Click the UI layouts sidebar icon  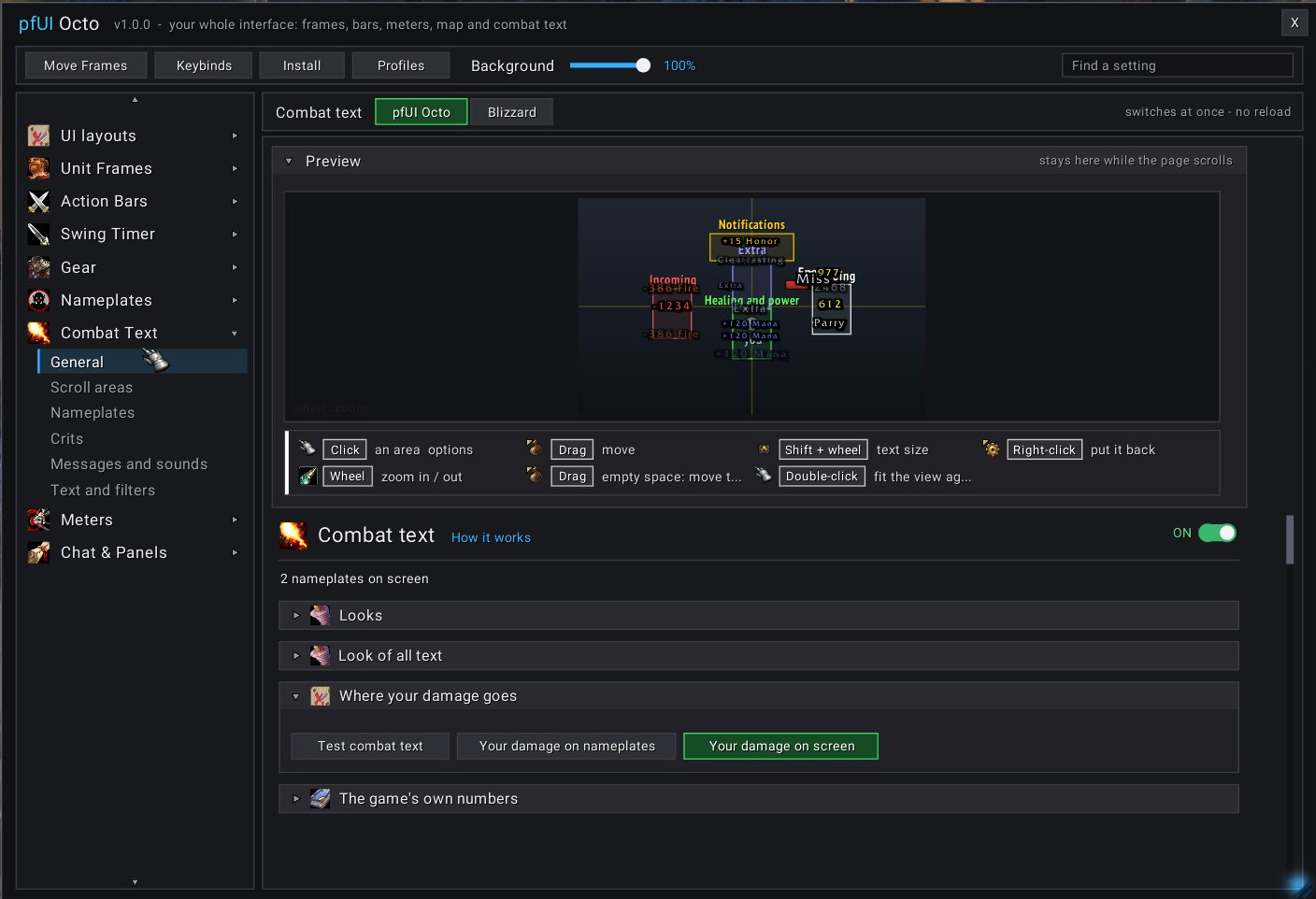38,136
